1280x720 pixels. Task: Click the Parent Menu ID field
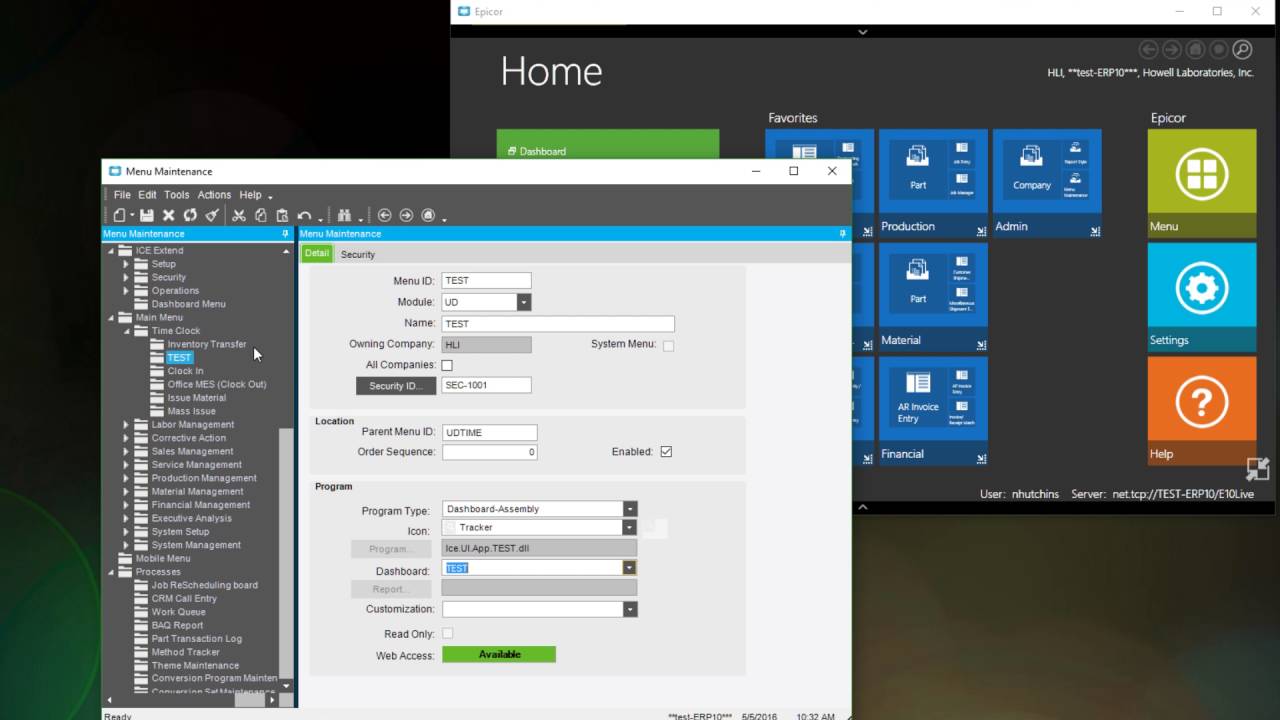(490, 433)
